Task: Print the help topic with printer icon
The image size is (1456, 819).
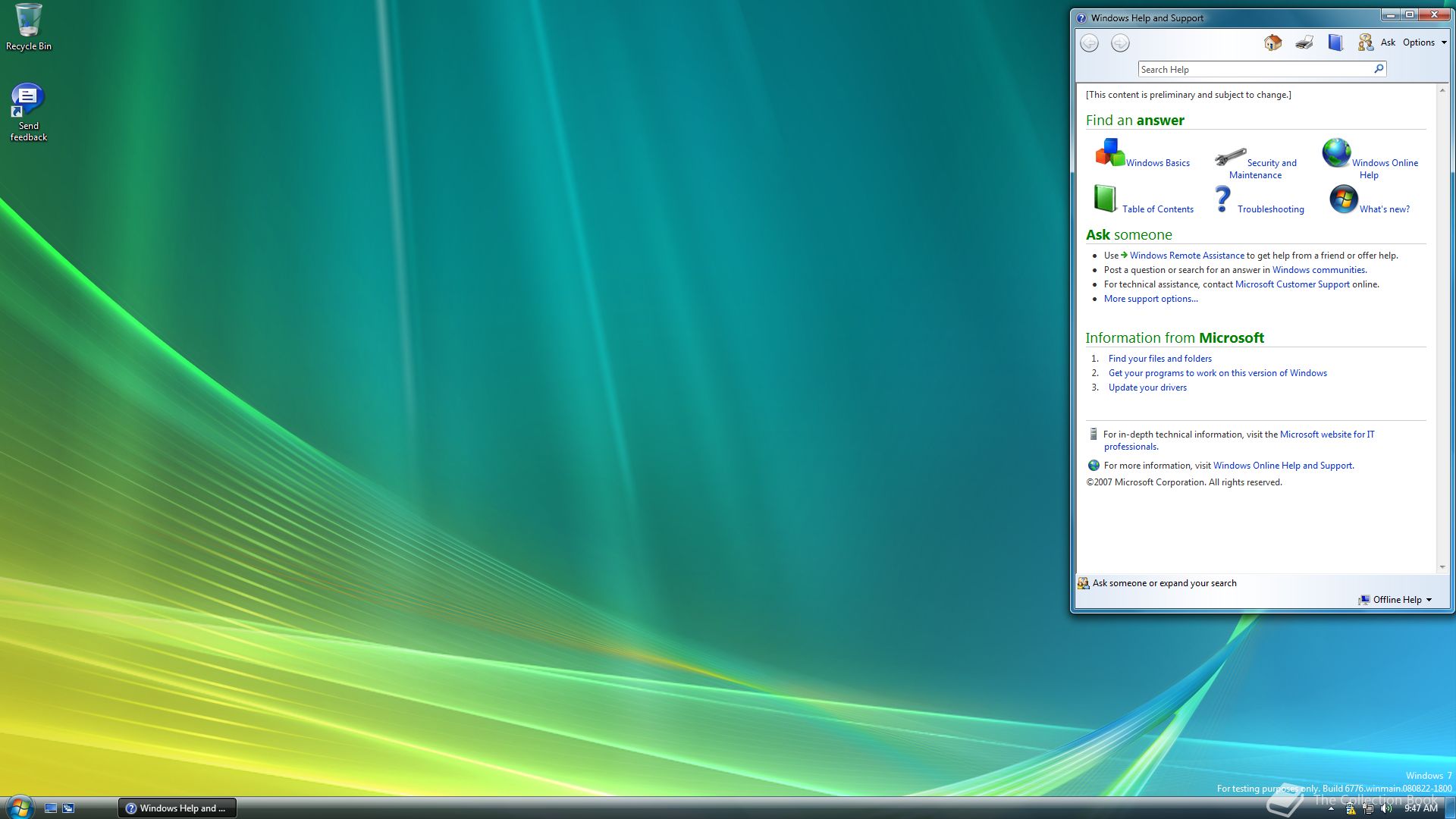Action: 1304,42
